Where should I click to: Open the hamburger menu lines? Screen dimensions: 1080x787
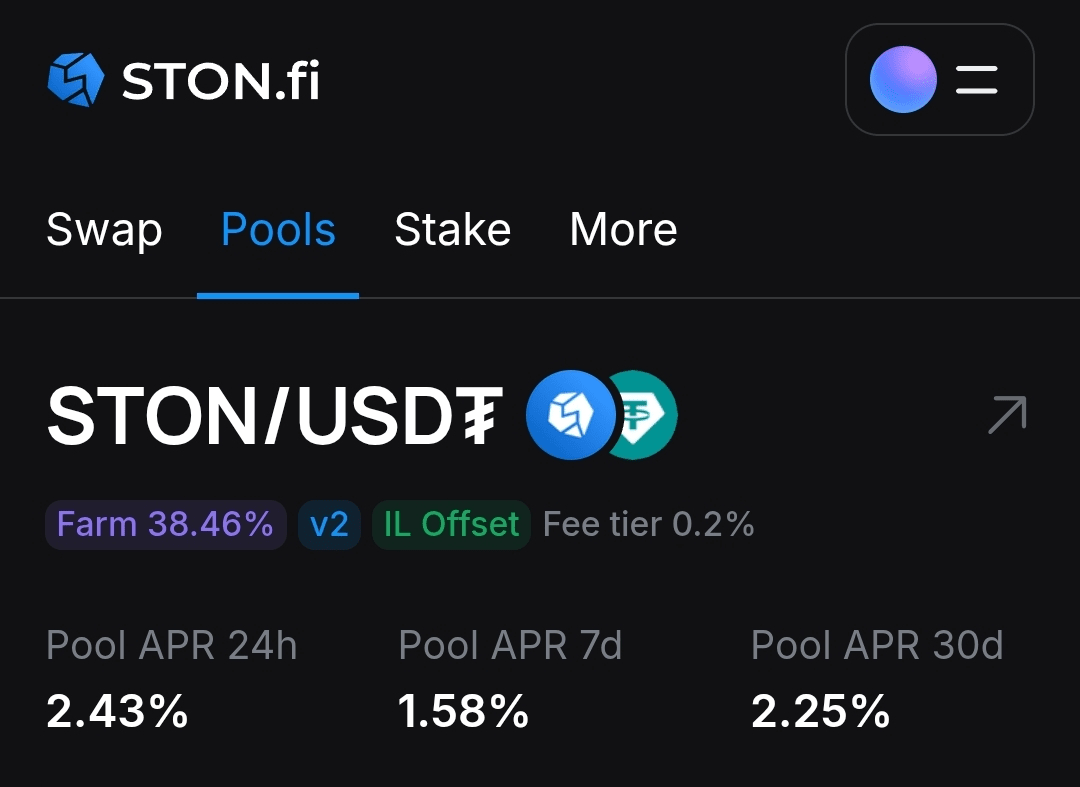[x=977, y=80]
